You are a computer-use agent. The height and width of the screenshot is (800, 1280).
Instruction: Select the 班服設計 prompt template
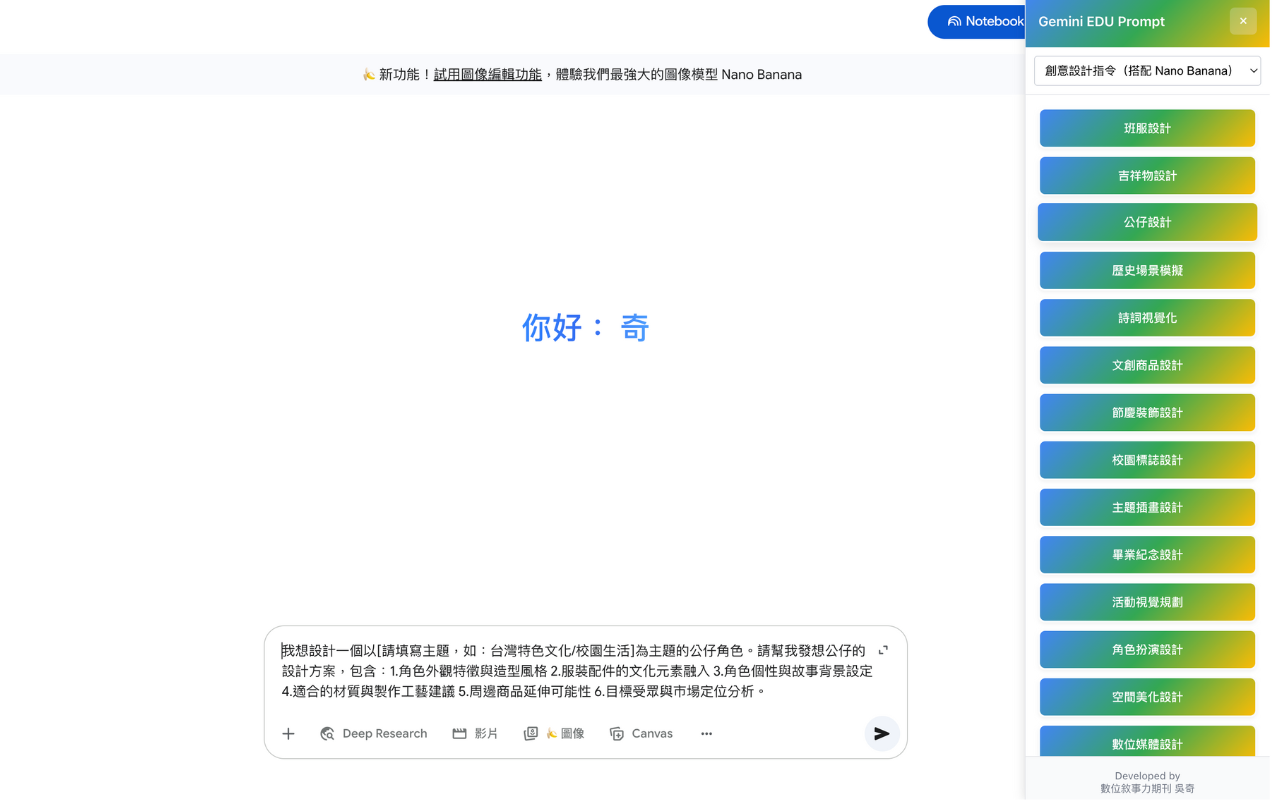click(x=1147, y=128)
